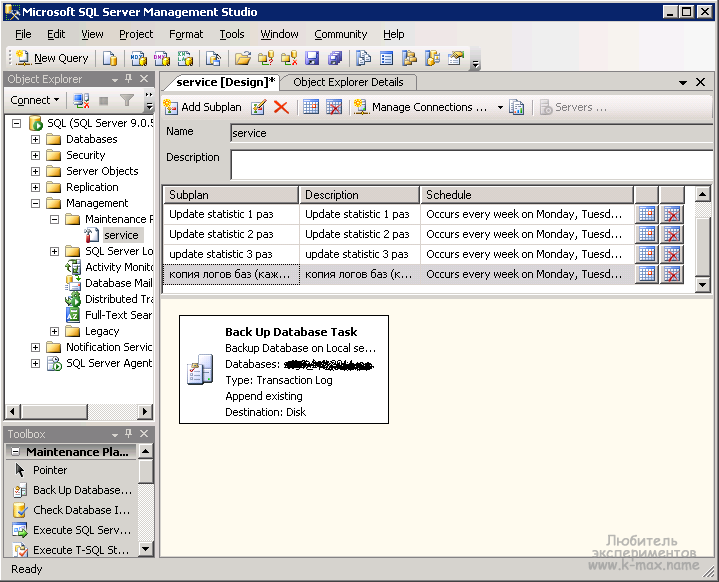Image resolution: width=719 pixels, height=582 pixels.
Task: Pin the Toolbox panel
Action: (x=129, y=433)
